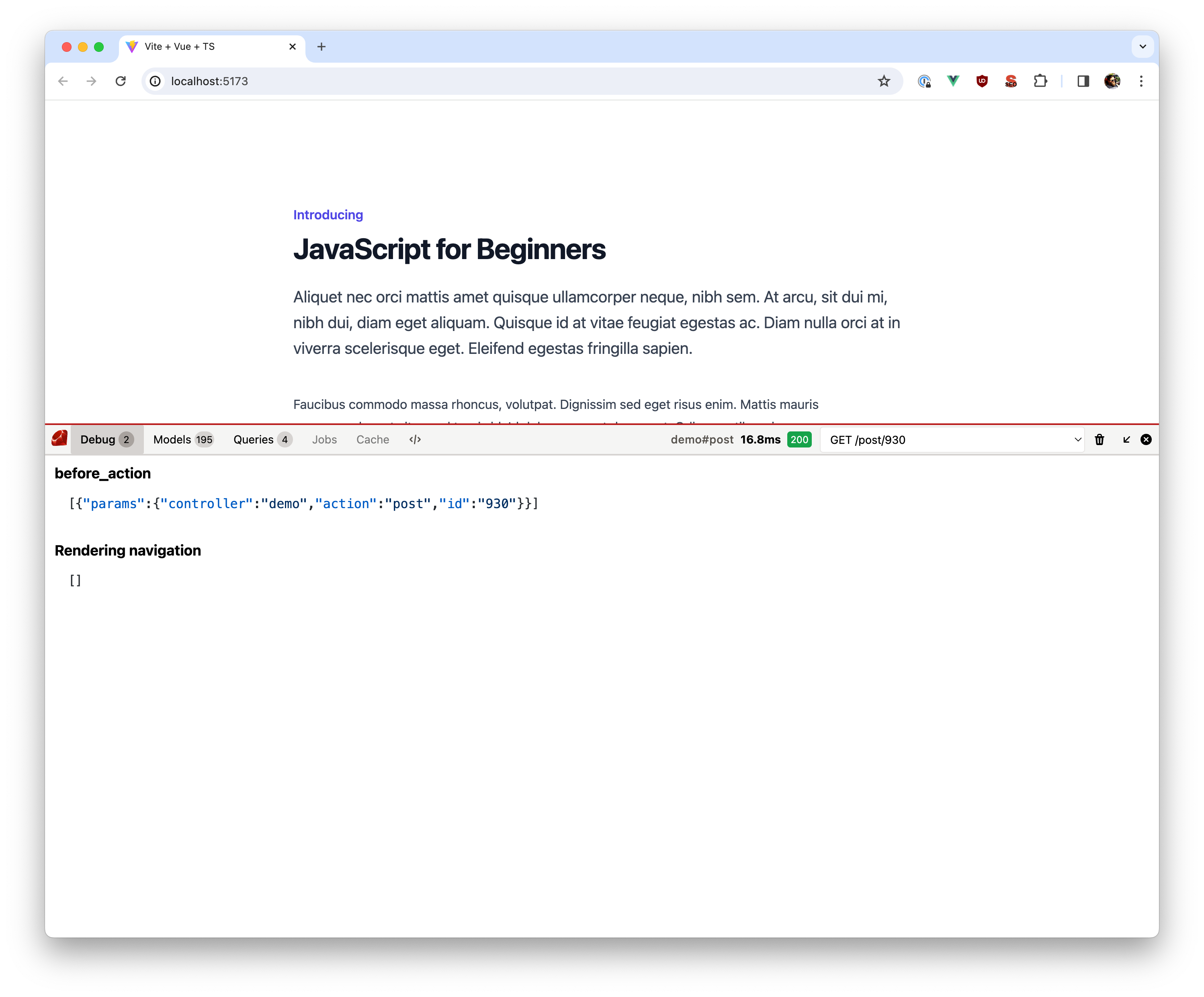
Task: Close the debug bar with the X button
Action: (1145, 439)
